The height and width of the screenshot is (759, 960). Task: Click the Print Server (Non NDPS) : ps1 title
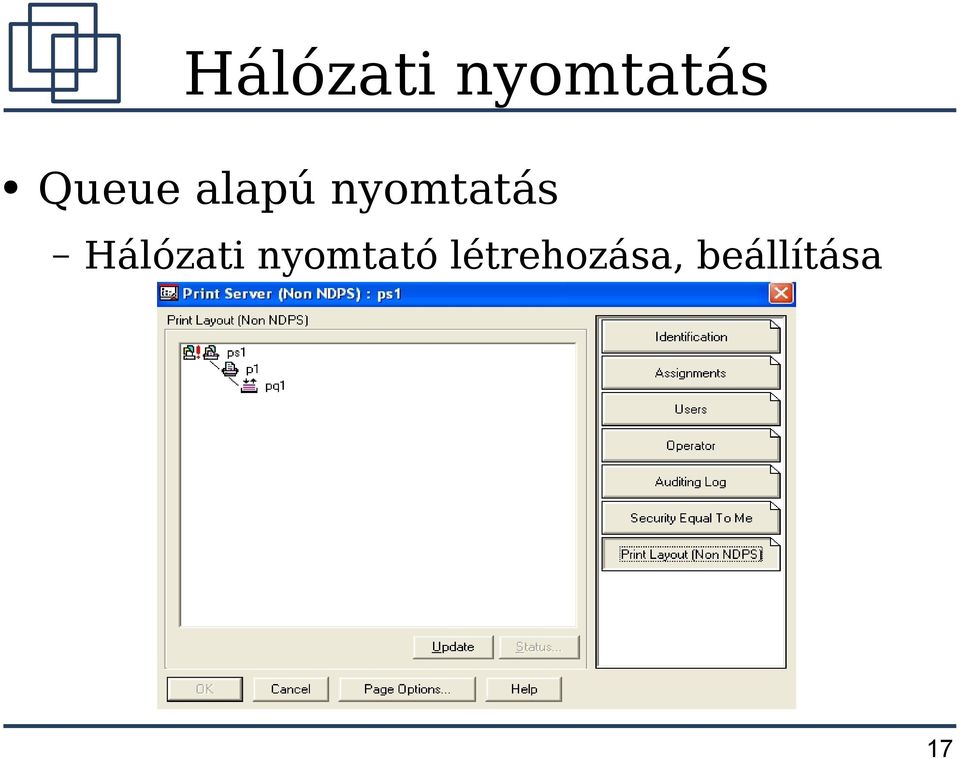click(x=291, y=294)
